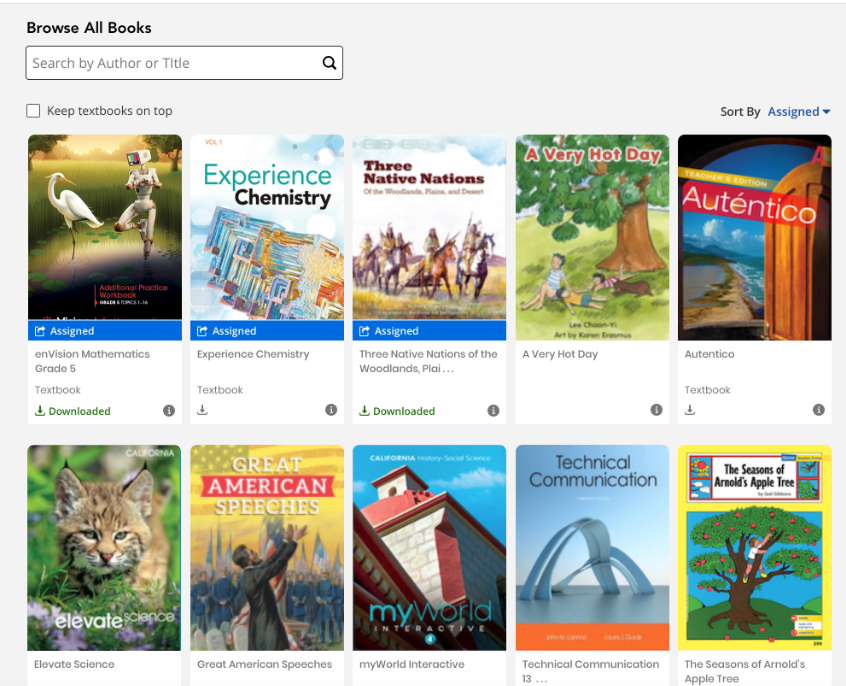Click the myWorld Interactive title link
Image resolution: width=846 pixels, height=686 pixels.
(412, 664)
